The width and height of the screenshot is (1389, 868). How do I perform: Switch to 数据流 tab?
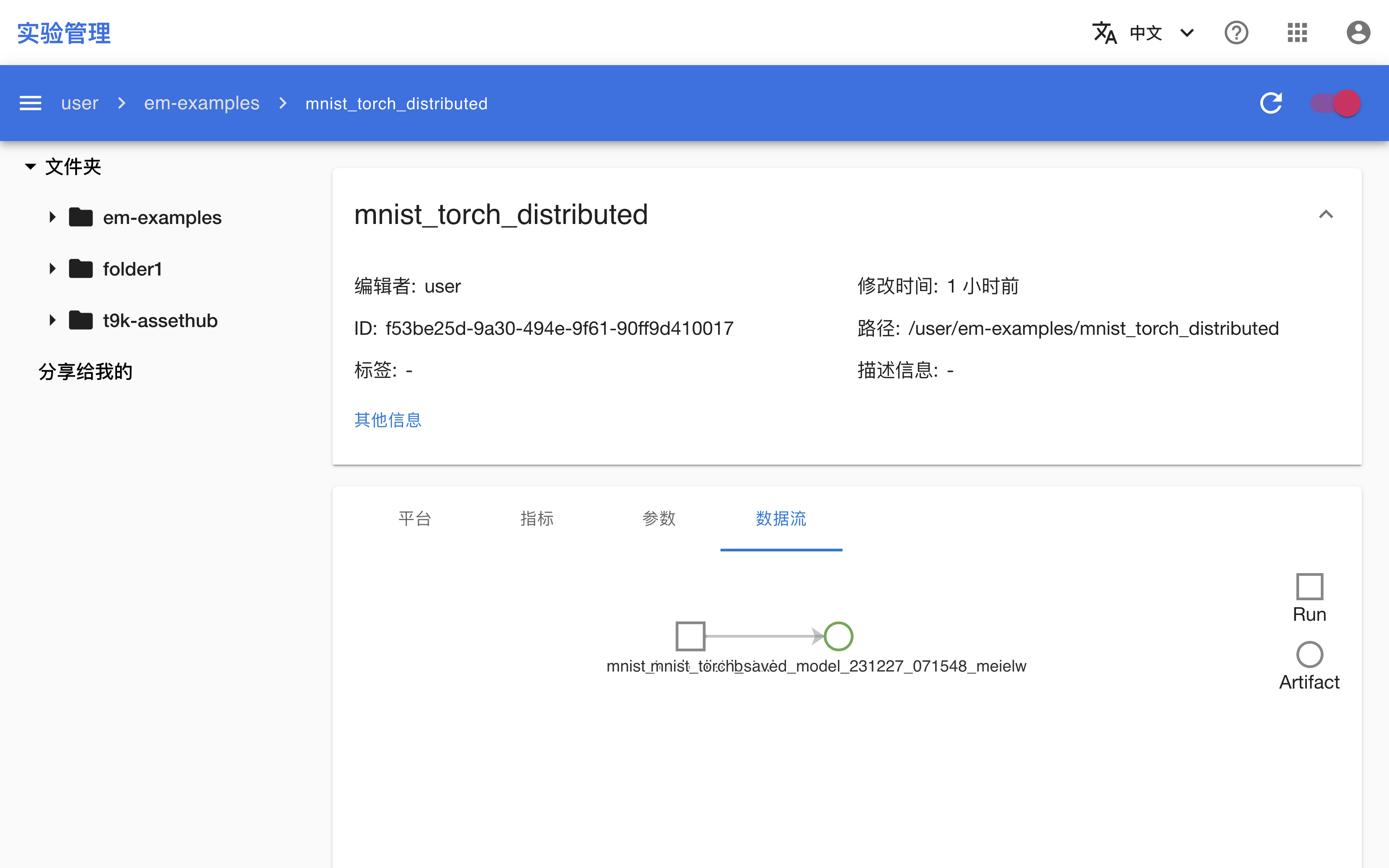coord(781,518)
